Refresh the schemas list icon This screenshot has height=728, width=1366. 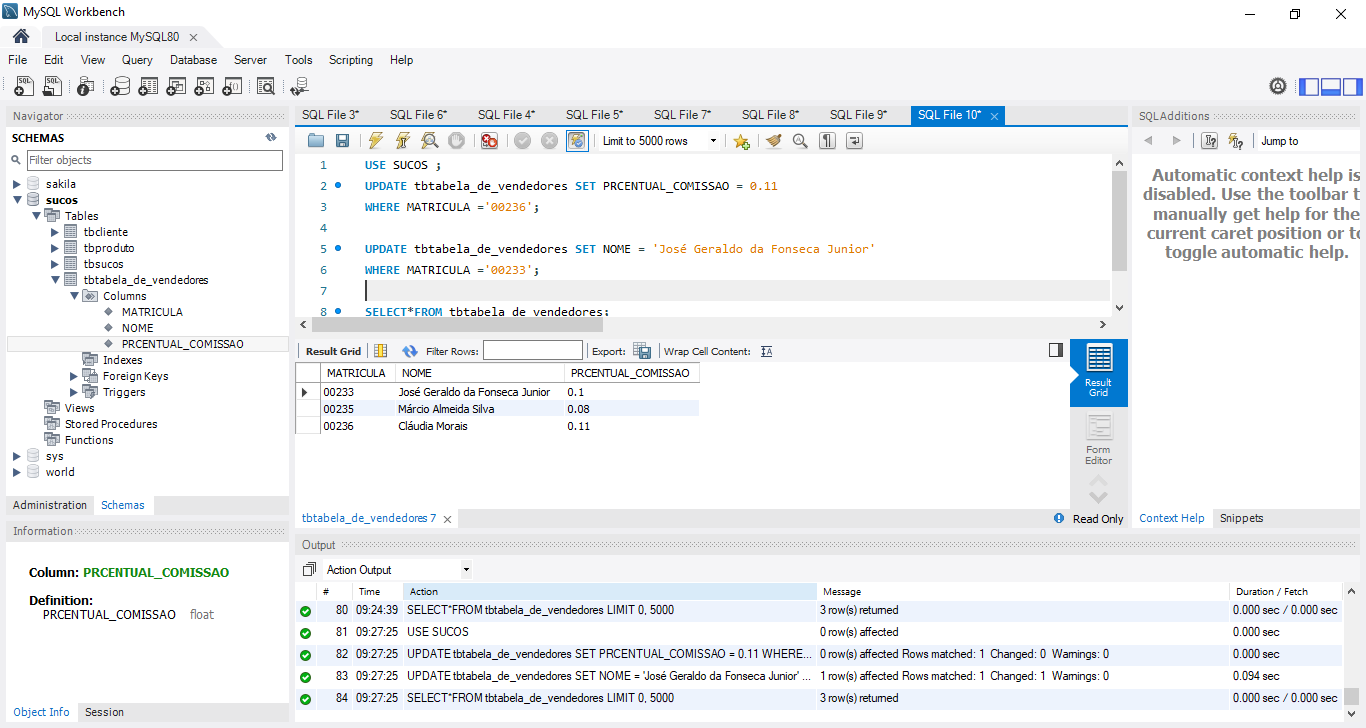pyautogui.click(x=270, y=138)
